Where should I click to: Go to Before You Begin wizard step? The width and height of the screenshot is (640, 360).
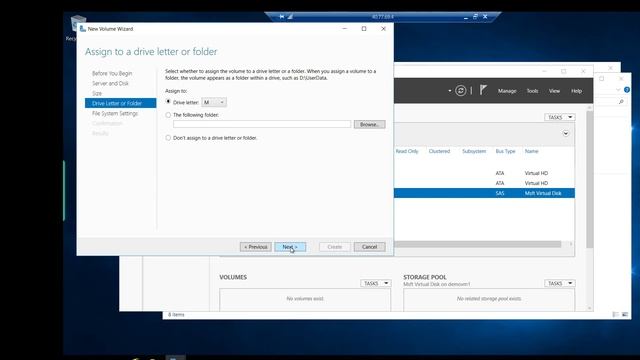point(112,73)
